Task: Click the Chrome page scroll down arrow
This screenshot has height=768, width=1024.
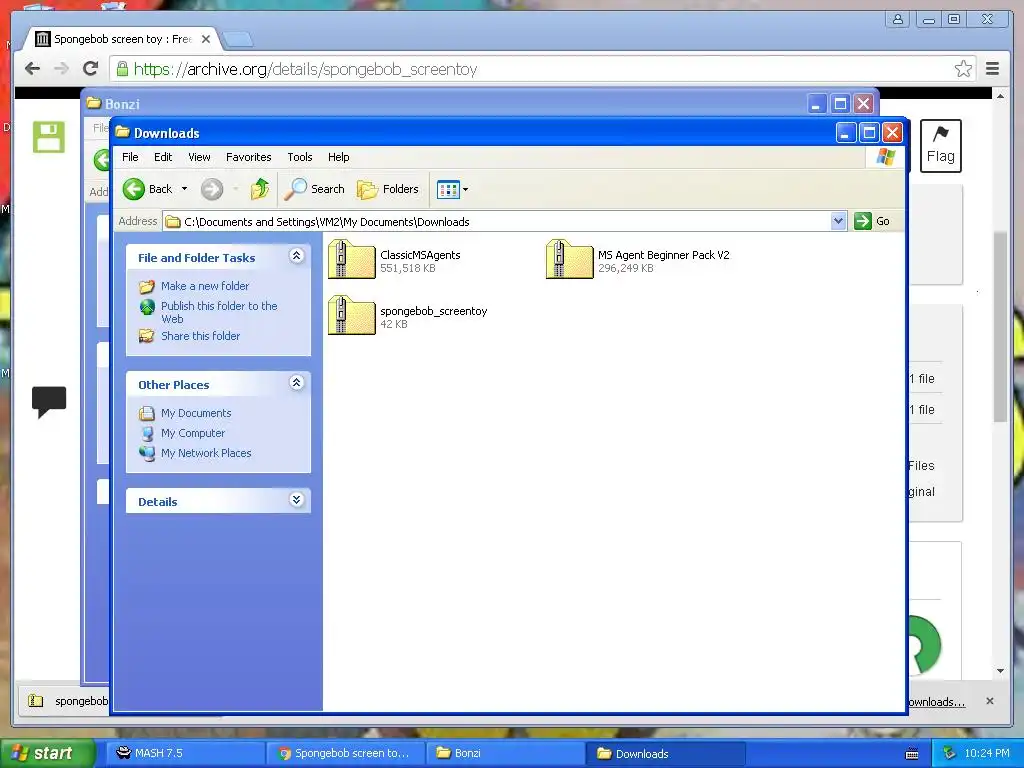Action: coord(1000,671)
